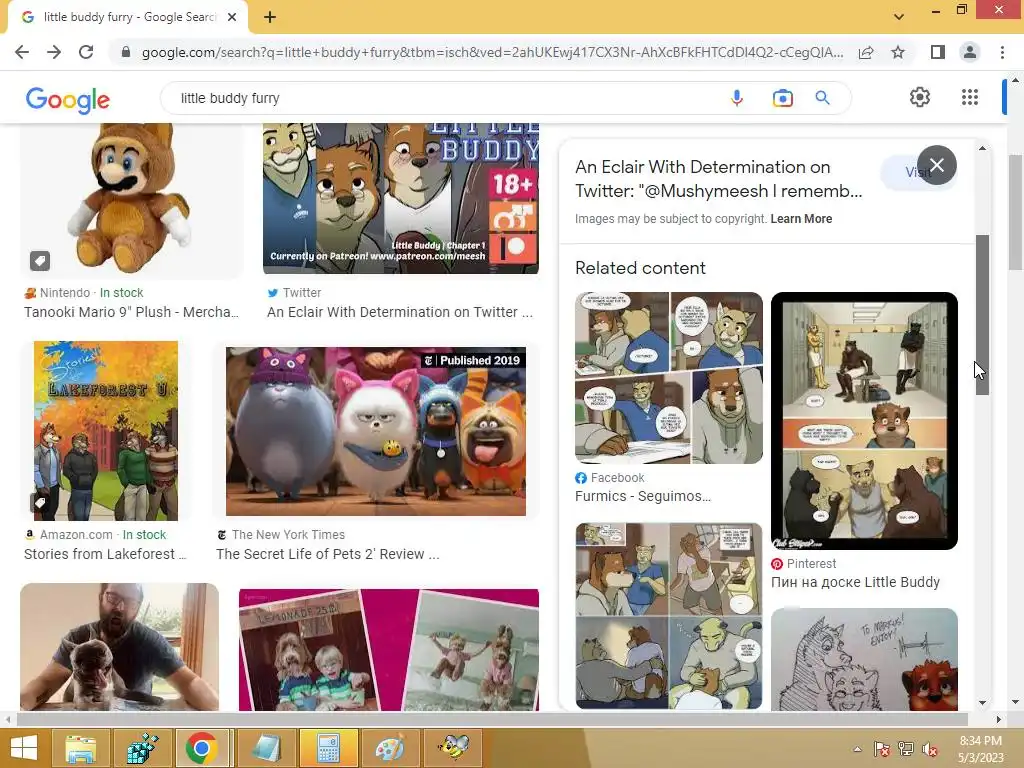Show hidden system tray icons
This screenshot has width=1024, height=768.
click(857, 749)
